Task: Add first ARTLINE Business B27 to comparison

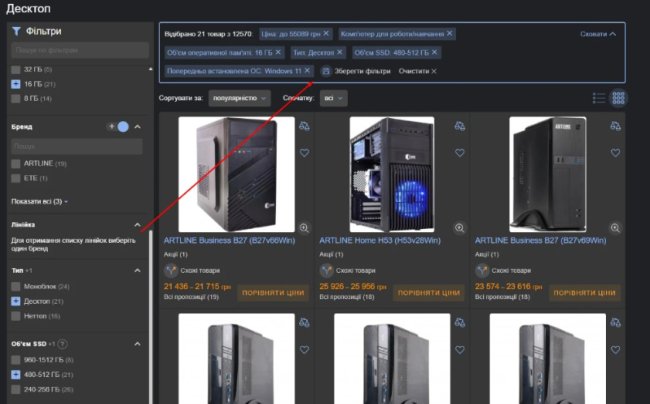Action: coord(304,127)
